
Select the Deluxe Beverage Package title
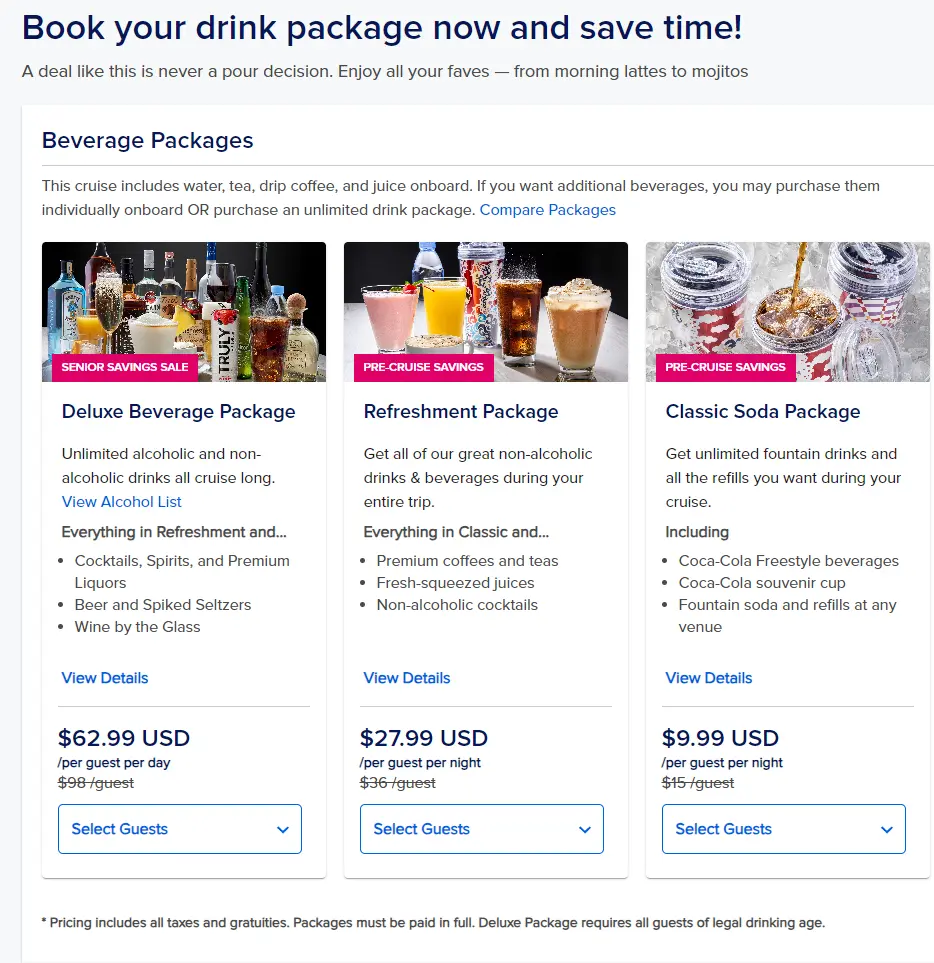point(178,411)
